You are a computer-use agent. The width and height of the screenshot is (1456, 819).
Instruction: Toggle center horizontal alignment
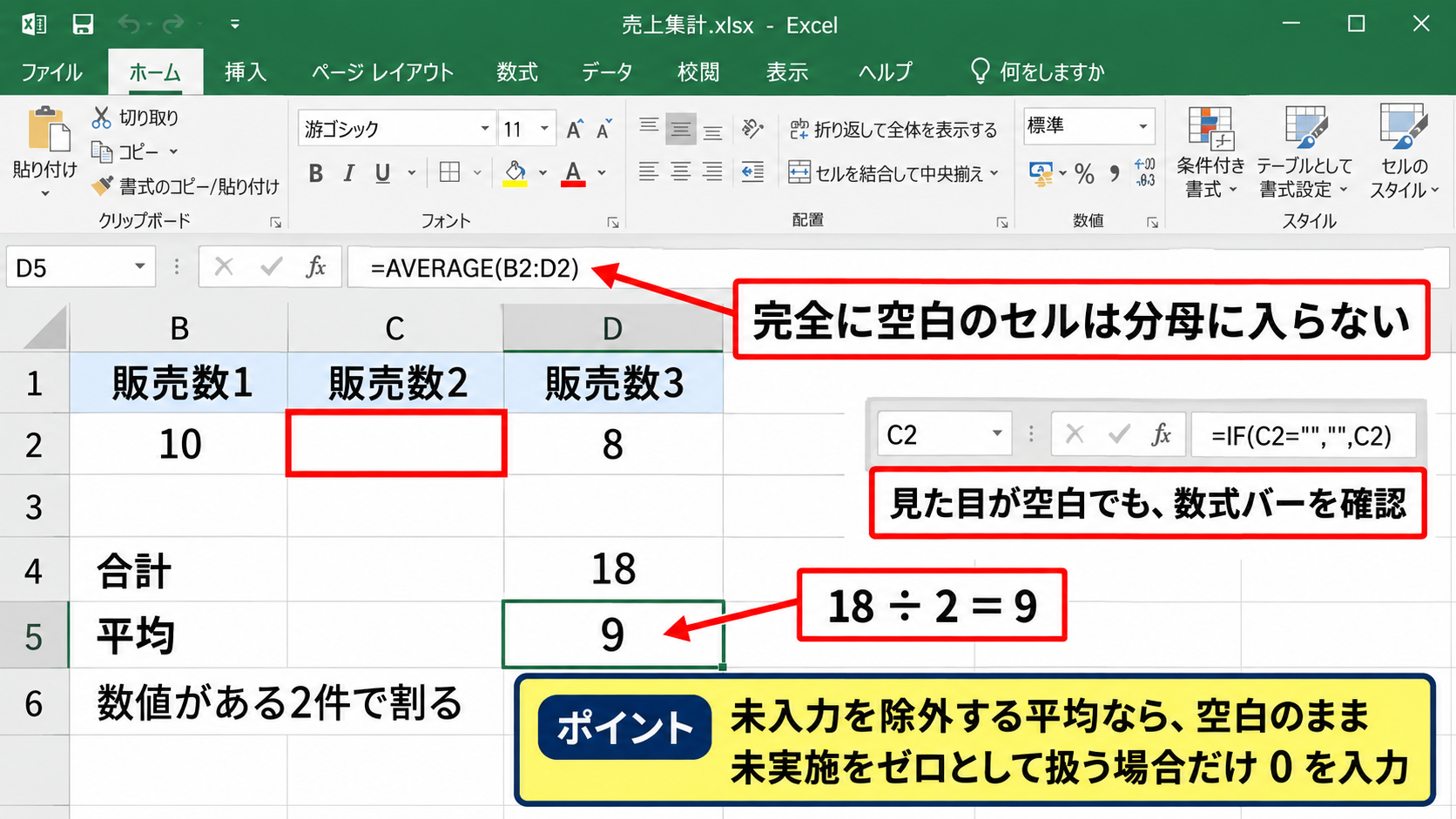[x=680, y=172]
